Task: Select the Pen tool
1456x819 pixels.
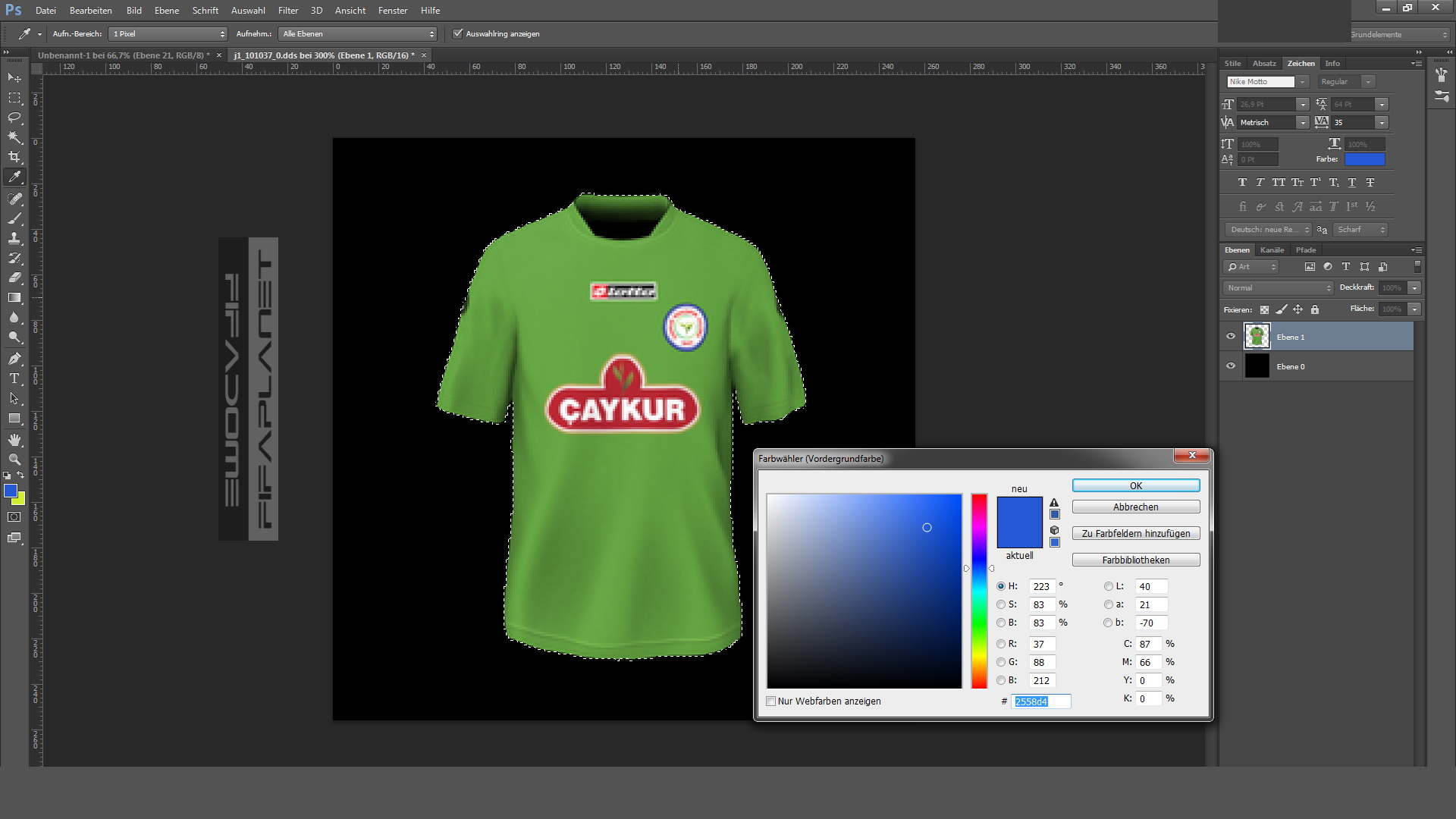Action: [x=14, y=359]
